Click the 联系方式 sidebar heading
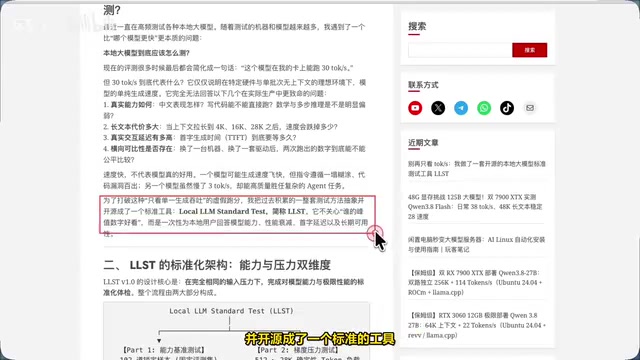Image resolution: width=640 pixels, height=360 pixels. (423, 85)
